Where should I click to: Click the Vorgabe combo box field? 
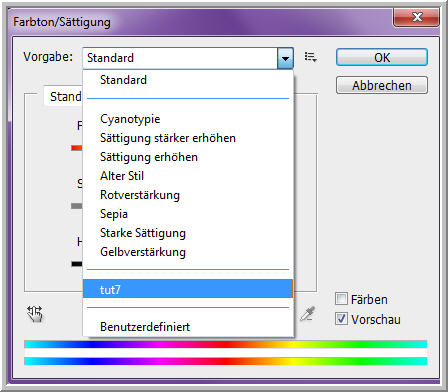click(x=188, y=58)
